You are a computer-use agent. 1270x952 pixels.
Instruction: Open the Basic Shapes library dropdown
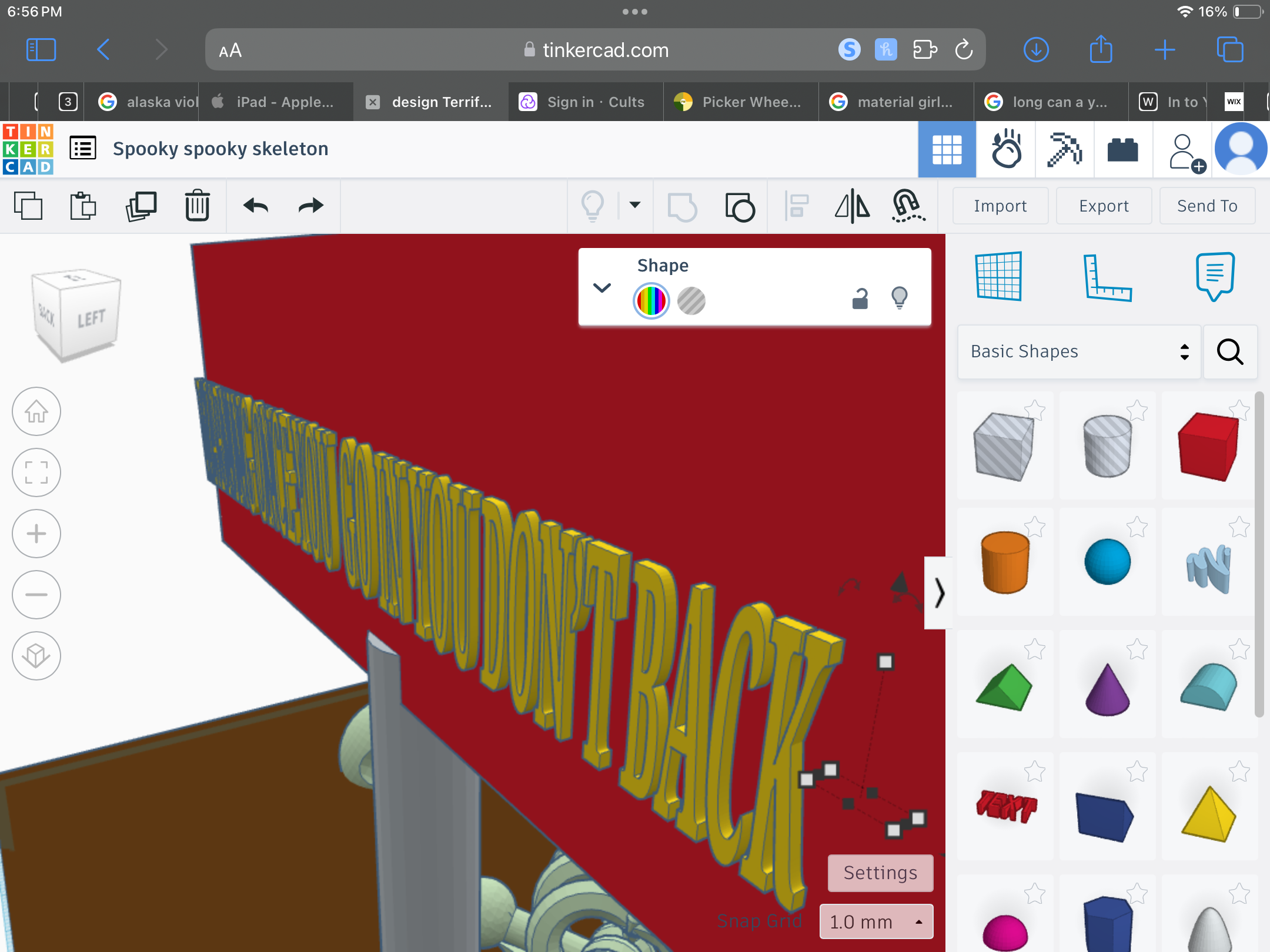[x=1079, y=351]
